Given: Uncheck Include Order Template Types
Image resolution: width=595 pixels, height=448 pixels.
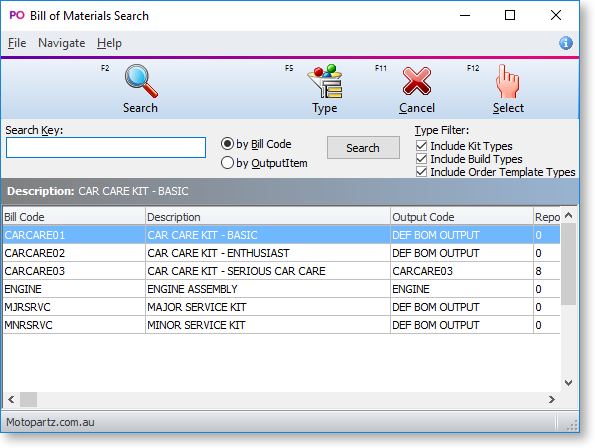Looking at the screenshot, I should pos(421,172).
